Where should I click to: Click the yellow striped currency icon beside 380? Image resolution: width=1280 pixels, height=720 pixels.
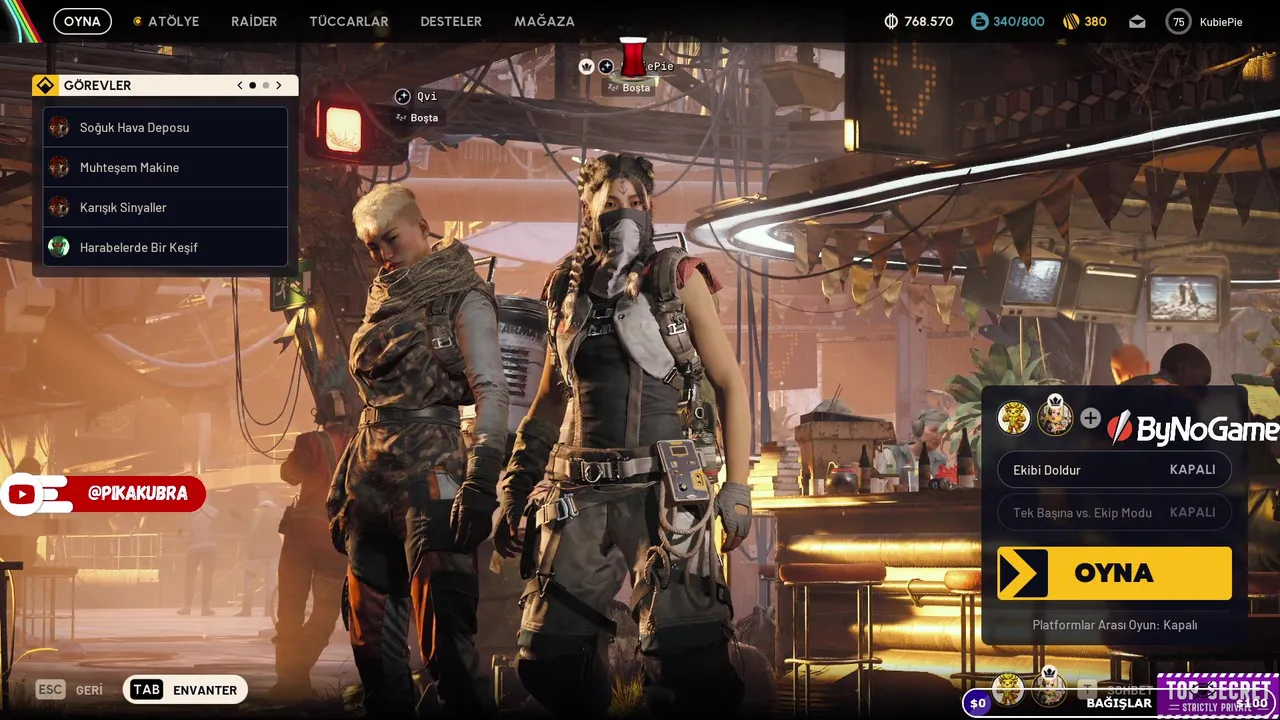pos(1071,21)
